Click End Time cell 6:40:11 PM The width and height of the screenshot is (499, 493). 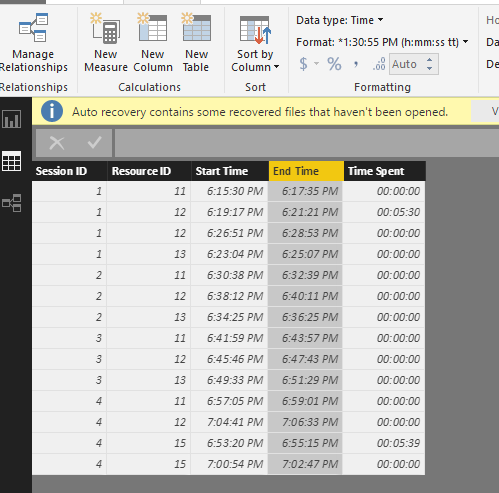click(x=305, y=296)
